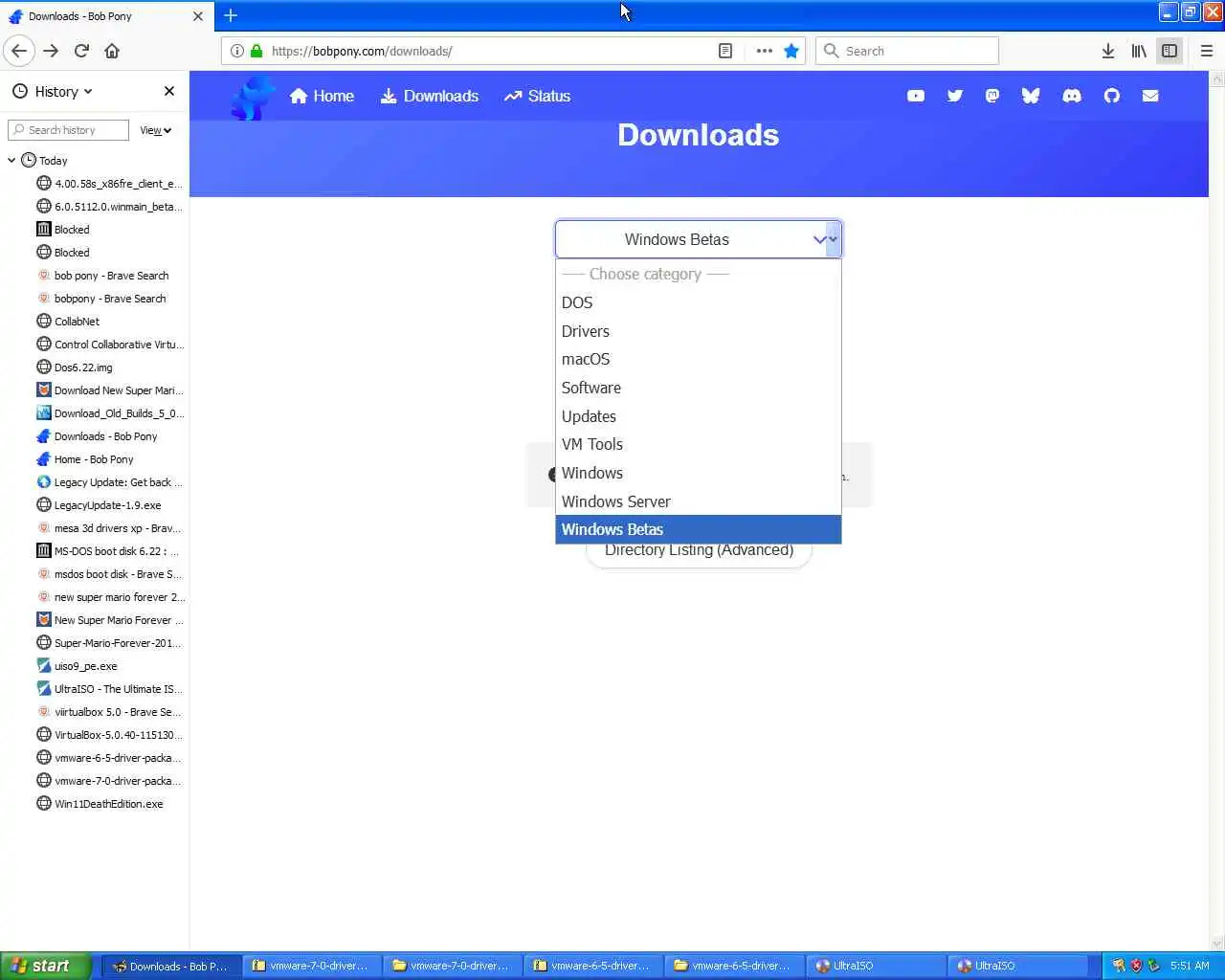
Task: Switch to vmware-7-0-driver taskbar archive window
Action: point(312,966)
